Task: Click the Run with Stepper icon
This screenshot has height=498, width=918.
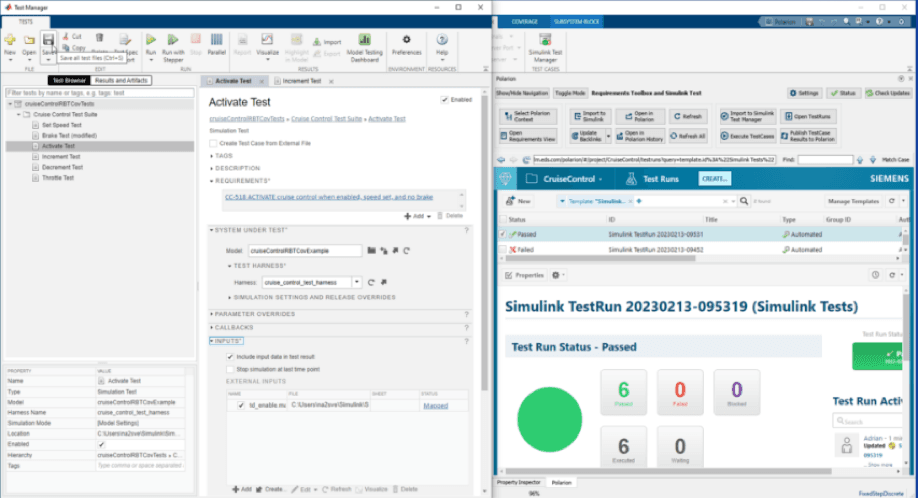Action: (x=172, y=42)
